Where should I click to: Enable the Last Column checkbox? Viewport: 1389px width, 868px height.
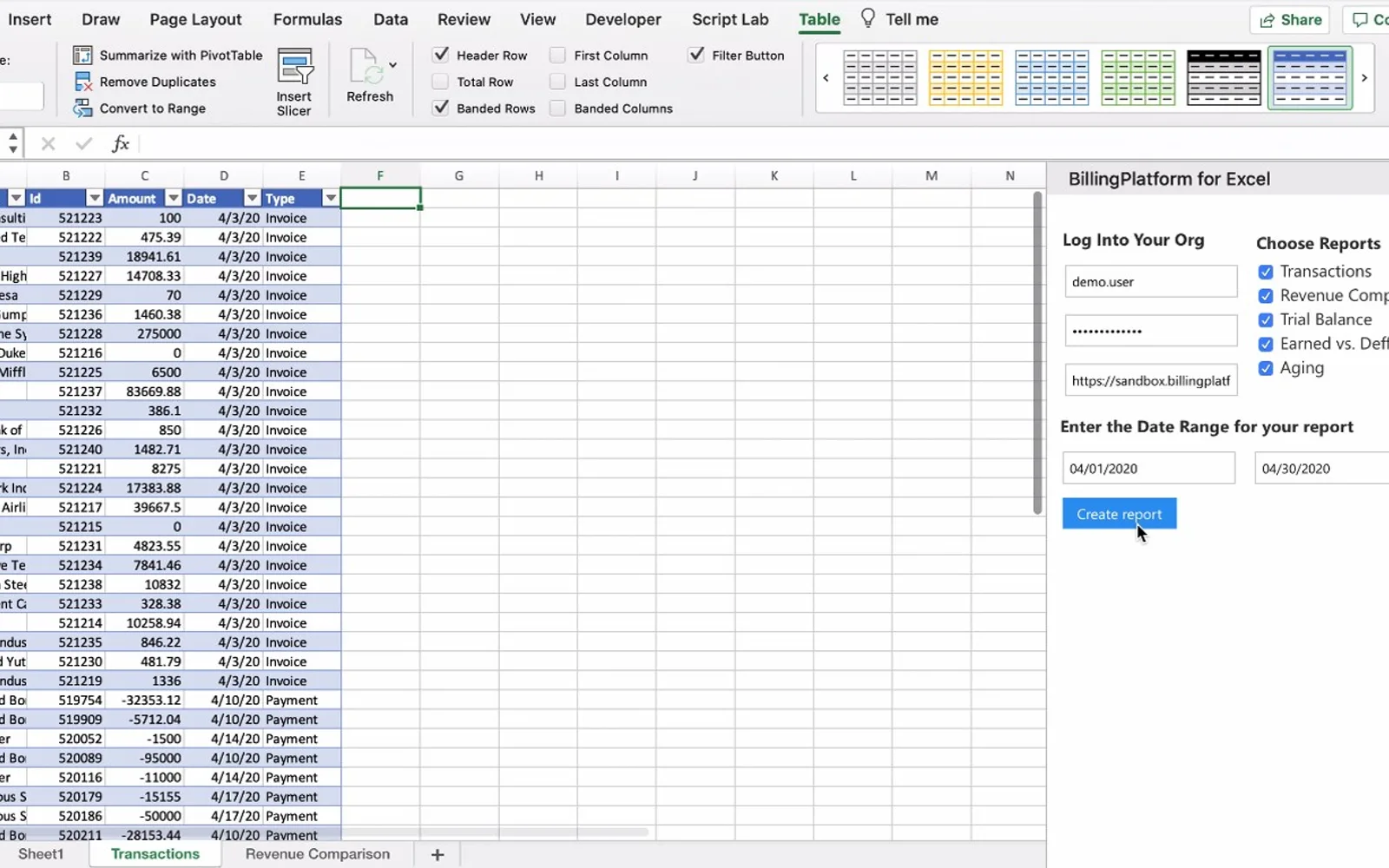[558, 82]
